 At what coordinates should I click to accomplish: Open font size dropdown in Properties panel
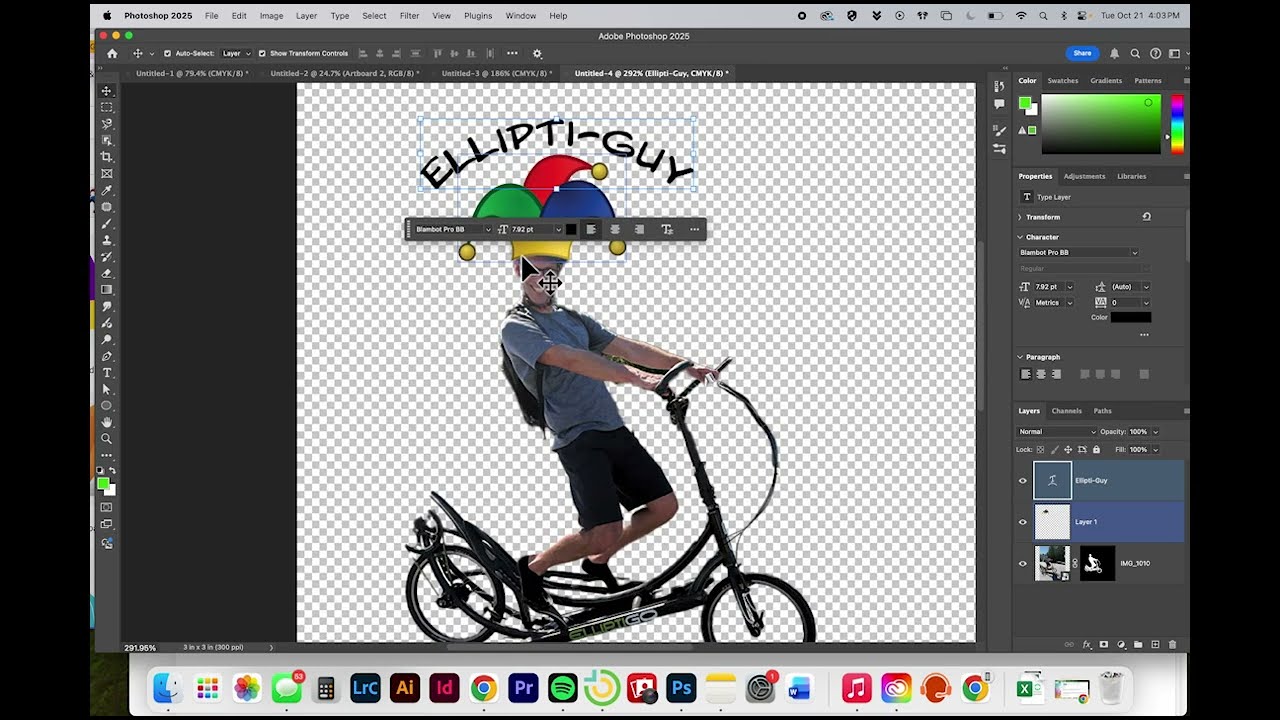[x=1069, y=287]
